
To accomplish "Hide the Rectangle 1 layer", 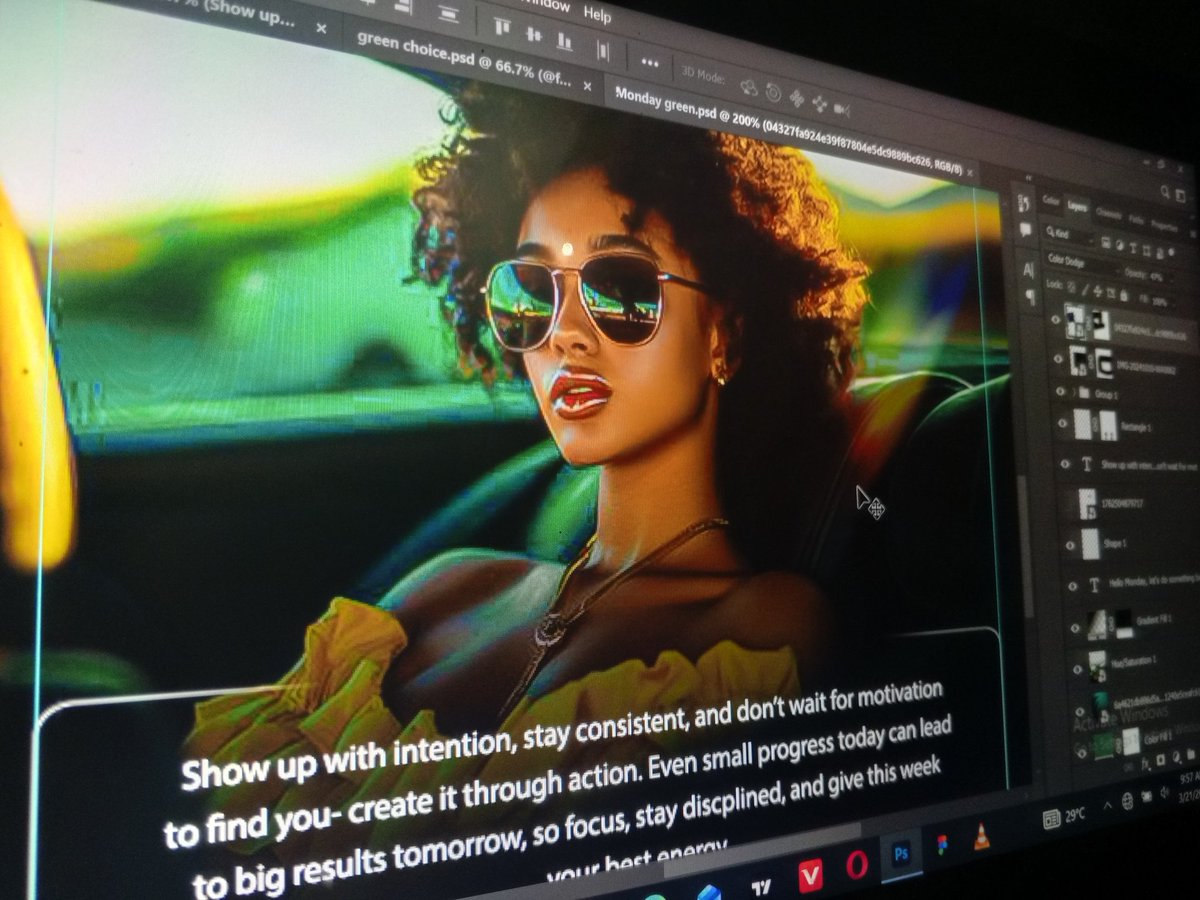I will click(x=1062, y=423).
